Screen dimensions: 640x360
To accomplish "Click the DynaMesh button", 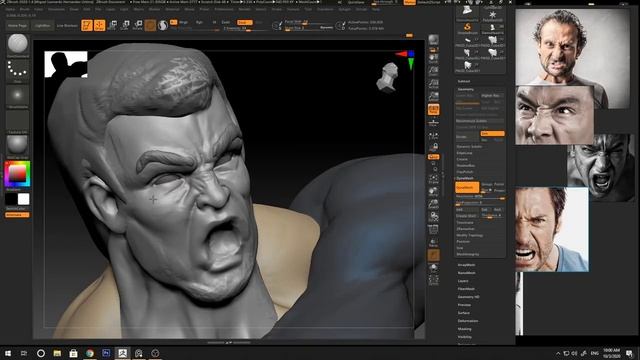I will [467, 187].
